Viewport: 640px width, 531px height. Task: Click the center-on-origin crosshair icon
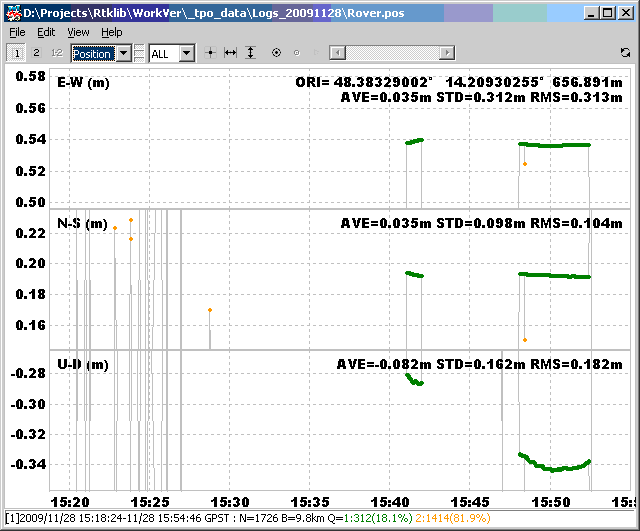pyautogui.click(x=210, y=52)
